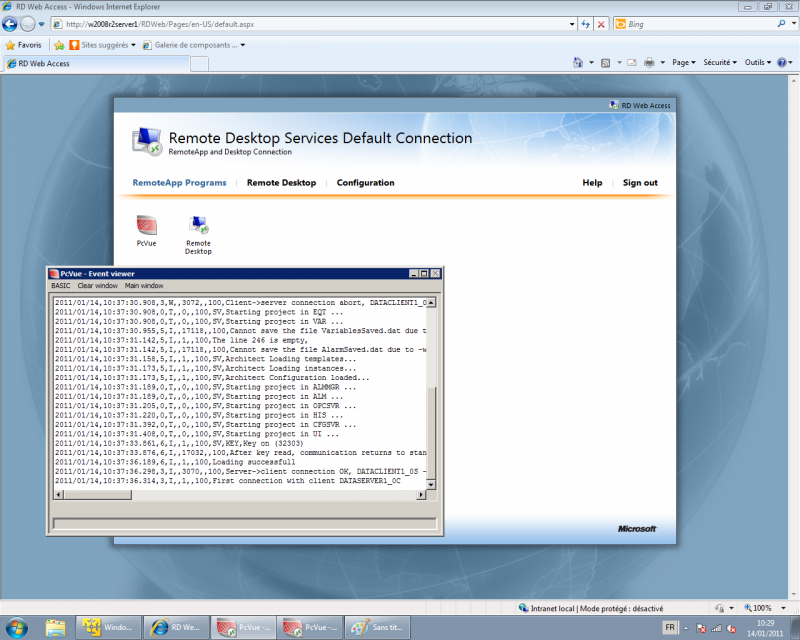
Task: Open the Help question mark icon
Action: click(782, 62)
